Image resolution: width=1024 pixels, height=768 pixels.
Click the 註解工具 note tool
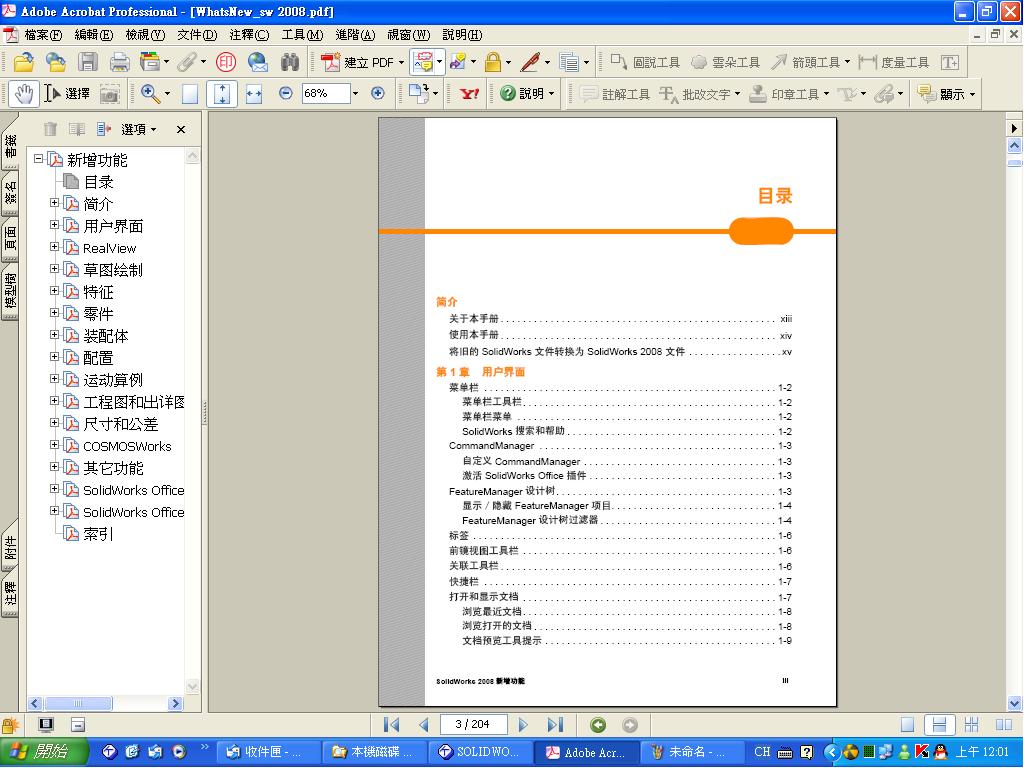tap(615, 94)
